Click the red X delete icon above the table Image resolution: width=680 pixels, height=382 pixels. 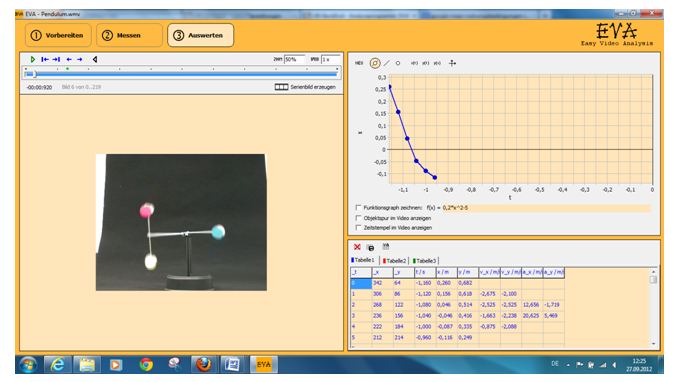click(357, 247)
